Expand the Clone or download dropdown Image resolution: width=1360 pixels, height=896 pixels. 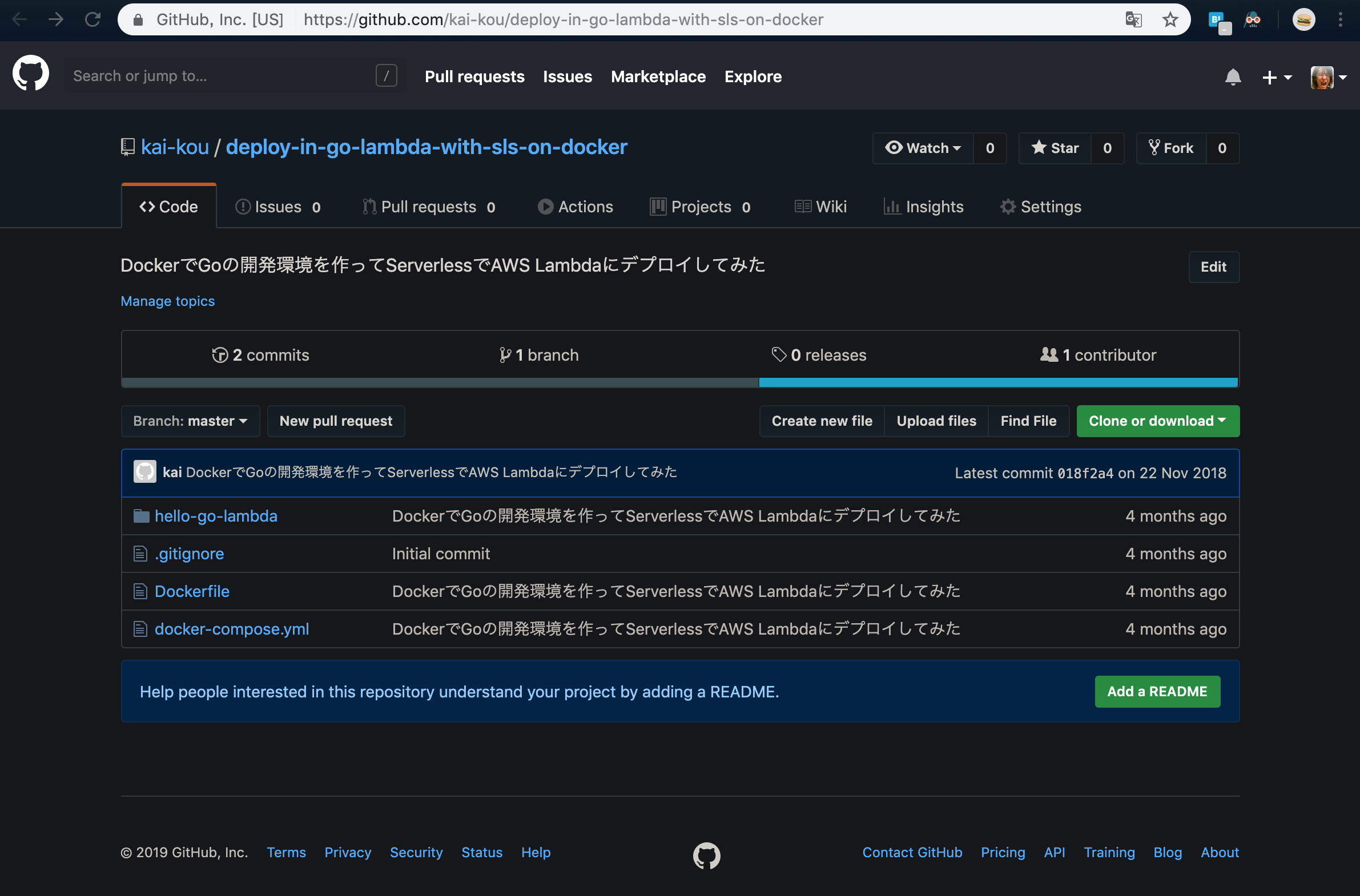(1158, 421)
